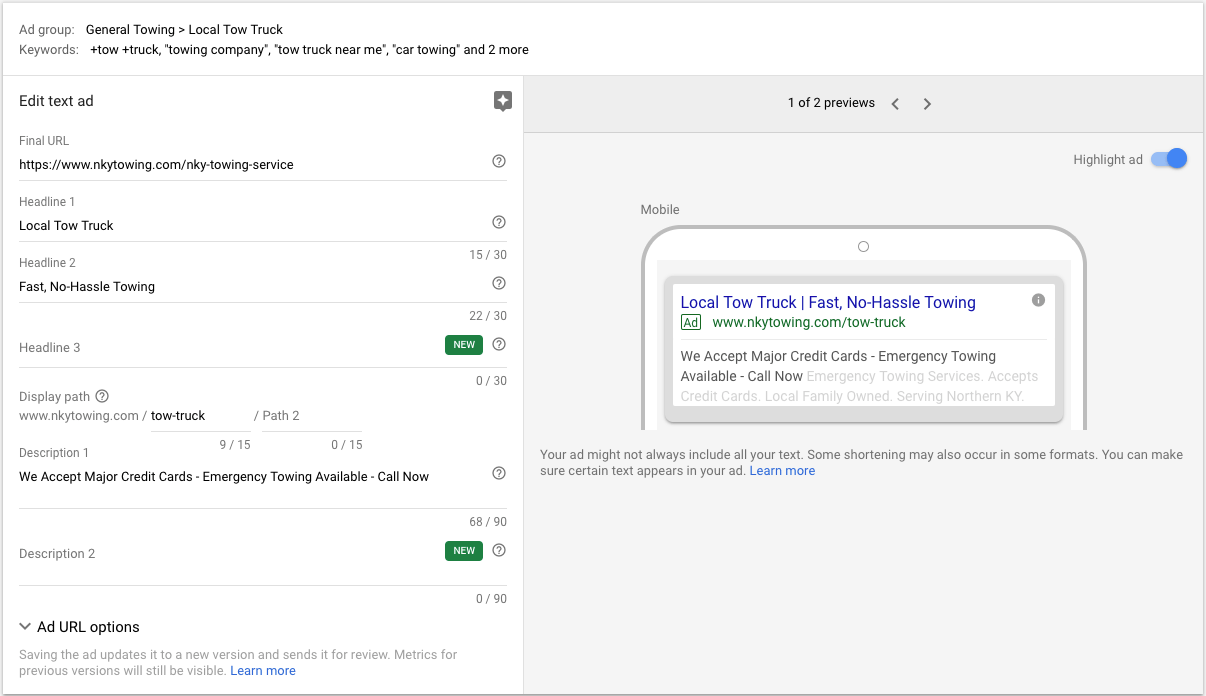Click Learn more link under Ad URL options

pyautogui.click(x=263, y=671)
